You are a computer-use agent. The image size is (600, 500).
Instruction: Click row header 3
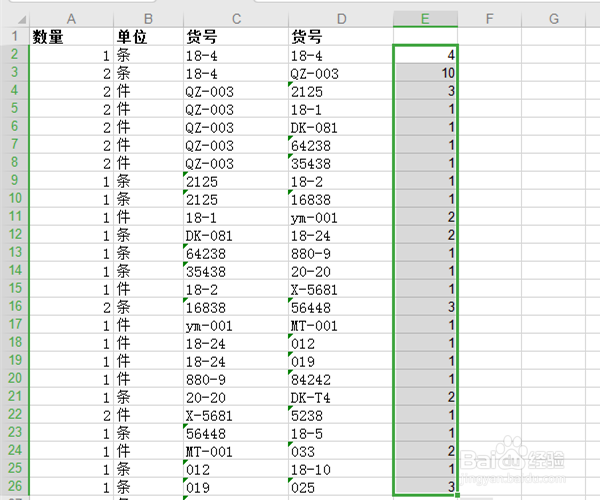pos(15,72)
